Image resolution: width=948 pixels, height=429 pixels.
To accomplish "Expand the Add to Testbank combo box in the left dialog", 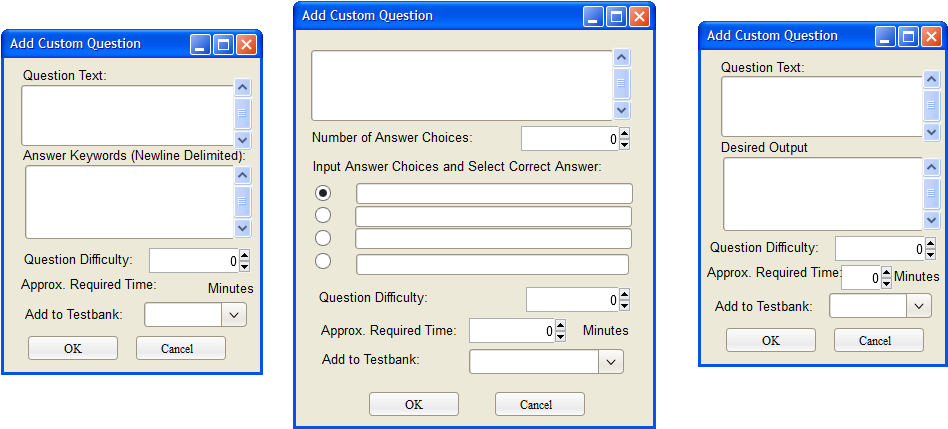I will click(234, 315).
